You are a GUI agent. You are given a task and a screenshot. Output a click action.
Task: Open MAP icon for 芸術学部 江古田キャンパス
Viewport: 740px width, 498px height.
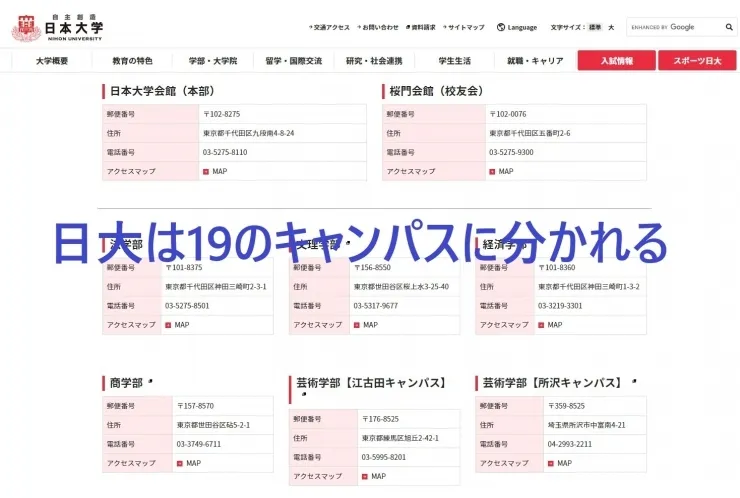[365, 477]
